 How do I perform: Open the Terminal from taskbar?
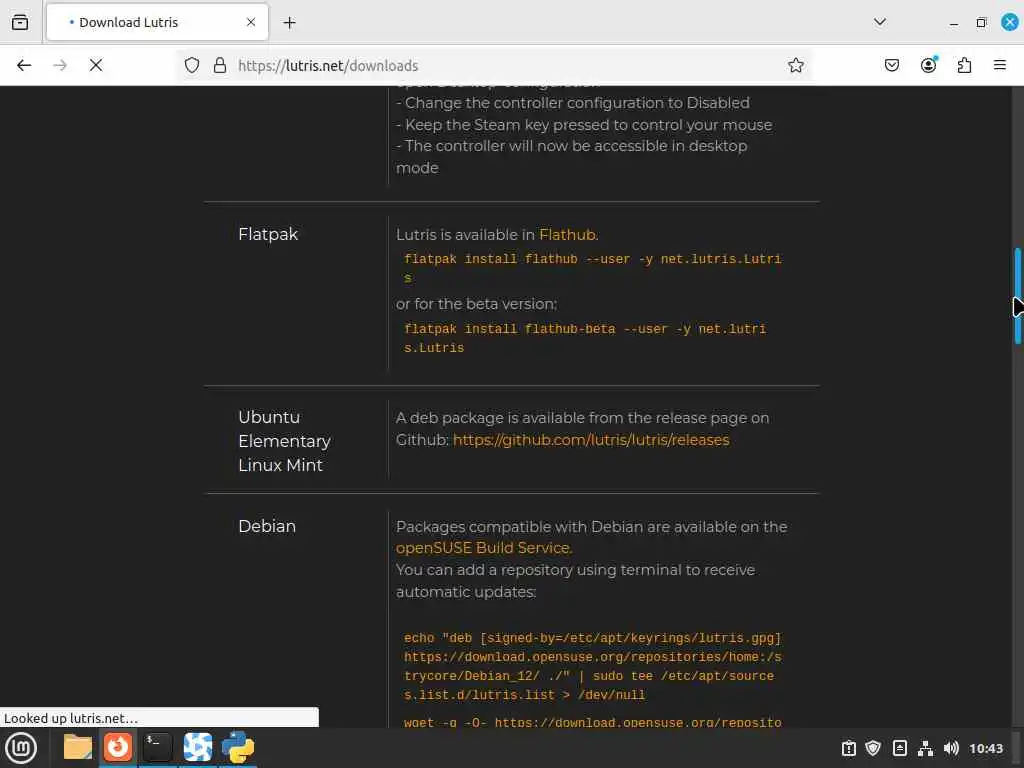tap(157, 748)
